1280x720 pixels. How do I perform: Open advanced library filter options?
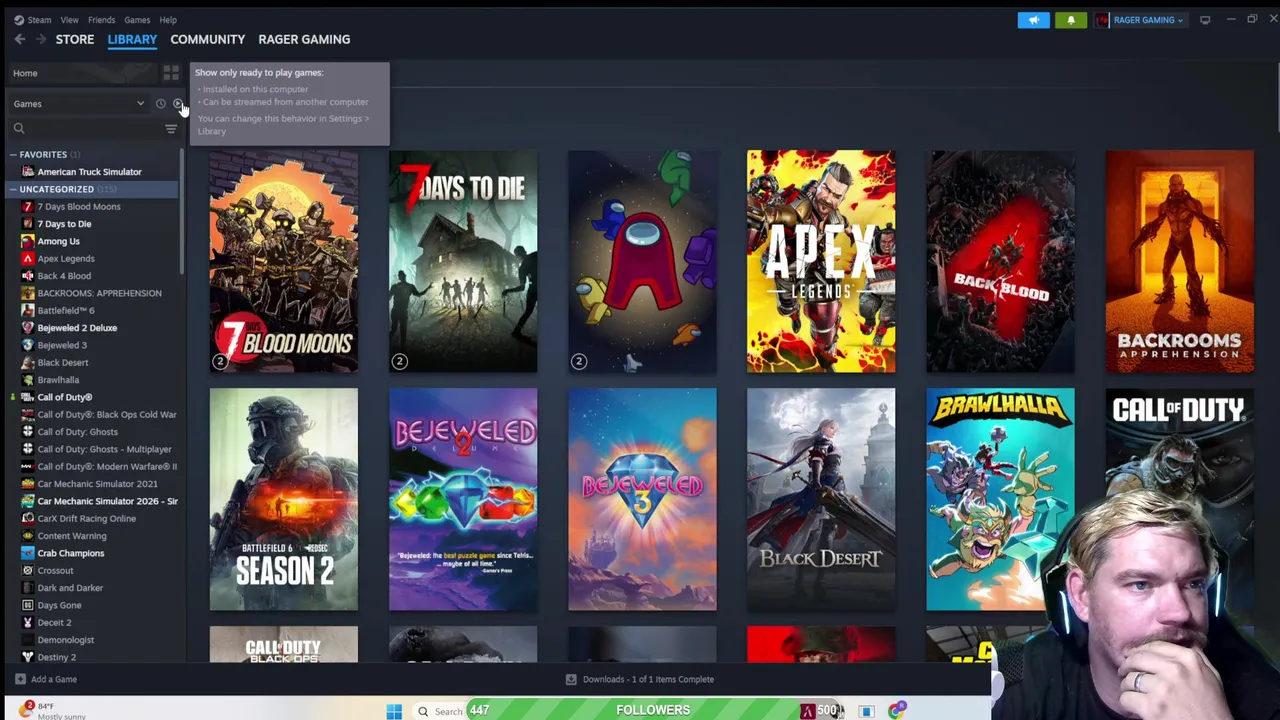[x=171, y=128]
